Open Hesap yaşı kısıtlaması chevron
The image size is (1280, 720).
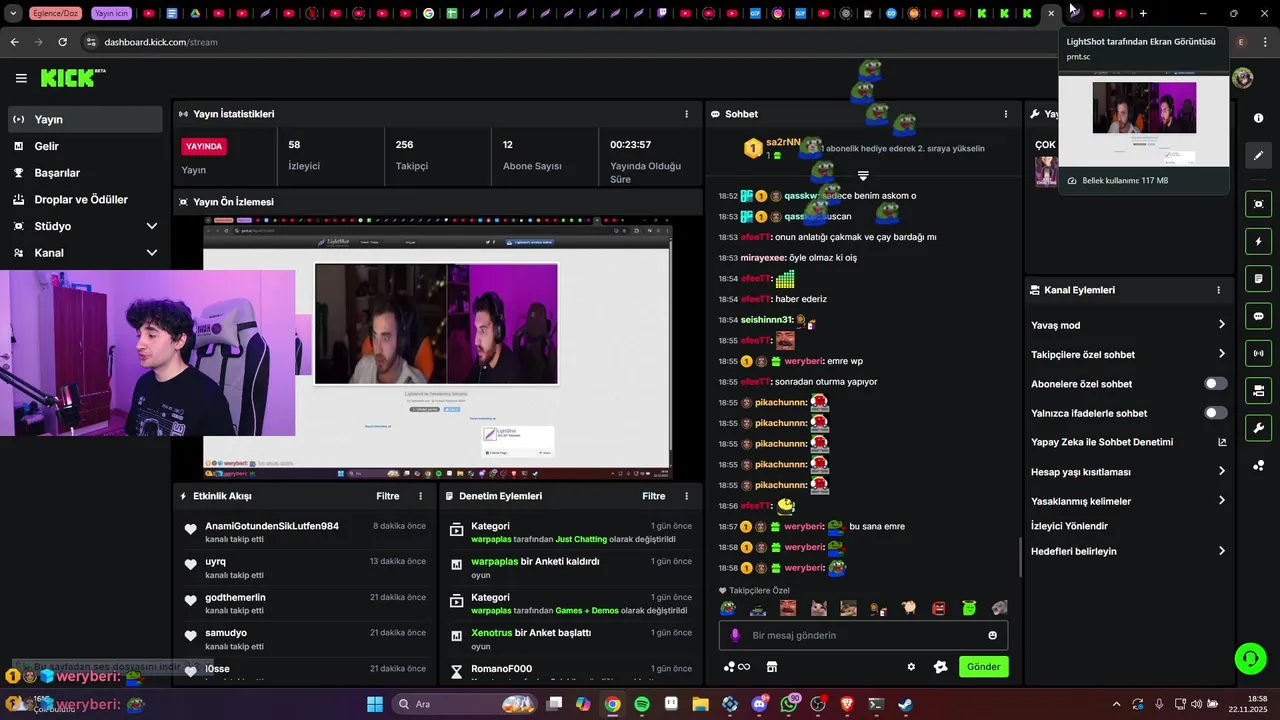1221,472
